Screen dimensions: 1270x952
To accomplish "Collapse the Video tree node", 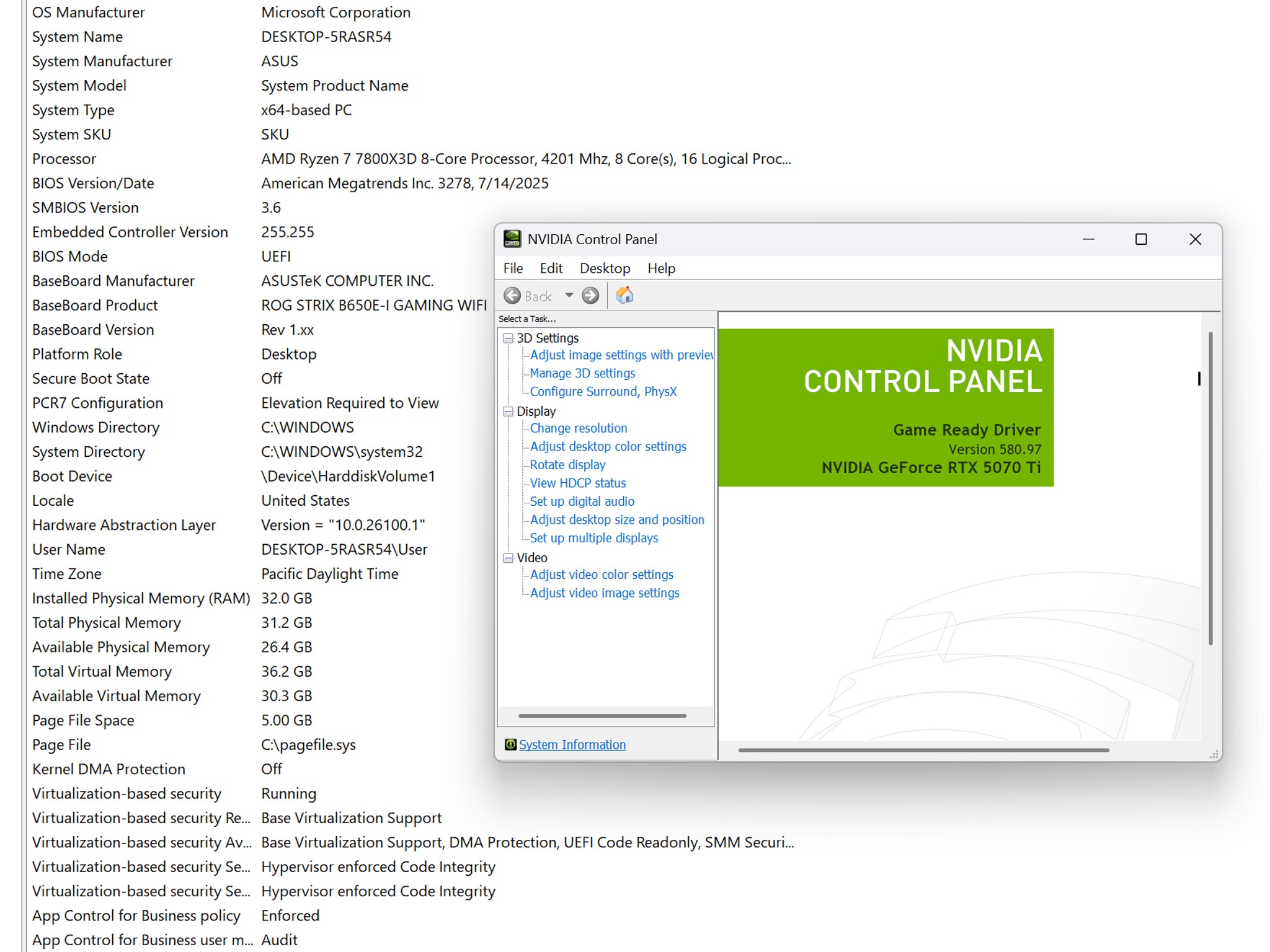I will (x=508, y=557).
